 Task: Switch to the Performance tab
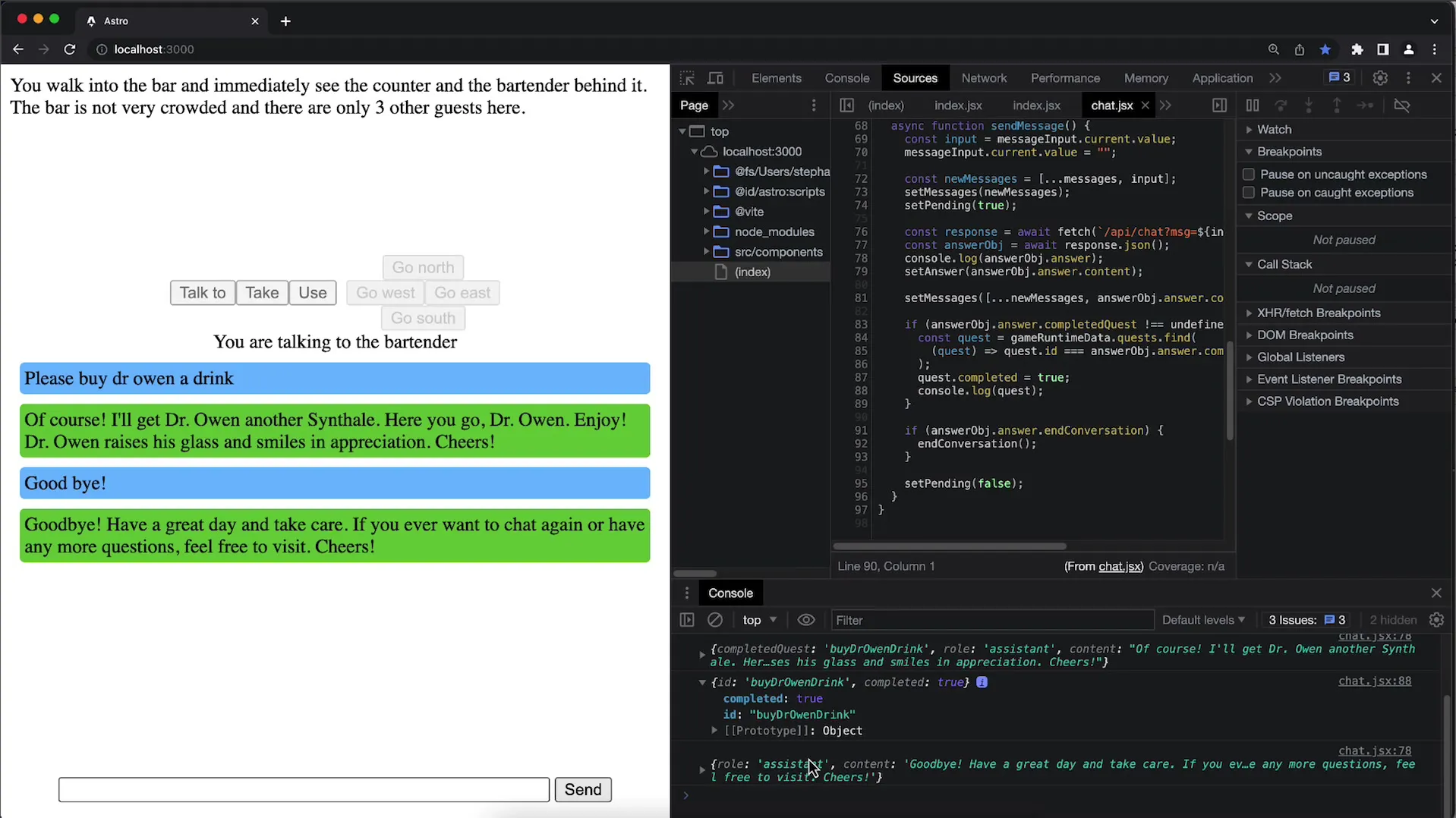1064,78
